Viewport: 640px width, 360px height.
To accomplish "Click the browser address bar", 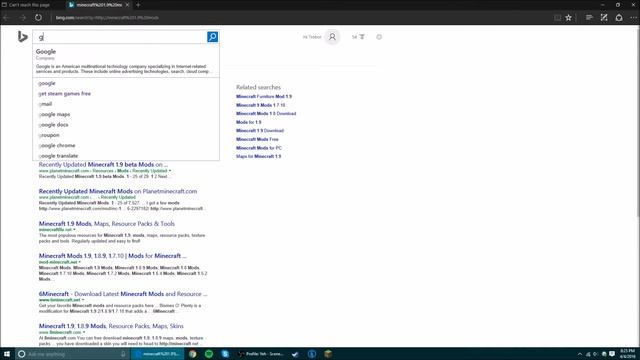I will pyautogui.click(x=302, y=18).
